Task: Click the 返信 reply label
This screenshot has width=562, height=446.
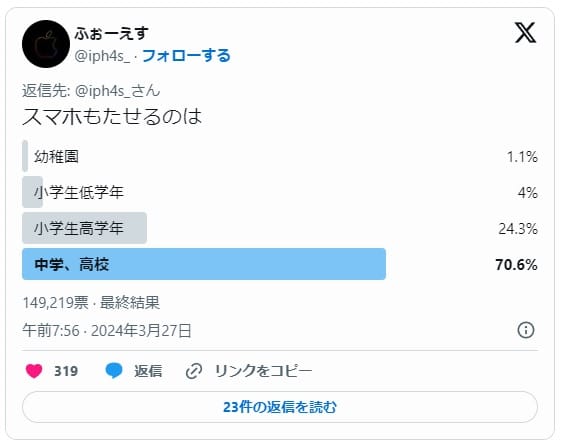Action: point(148,371)
